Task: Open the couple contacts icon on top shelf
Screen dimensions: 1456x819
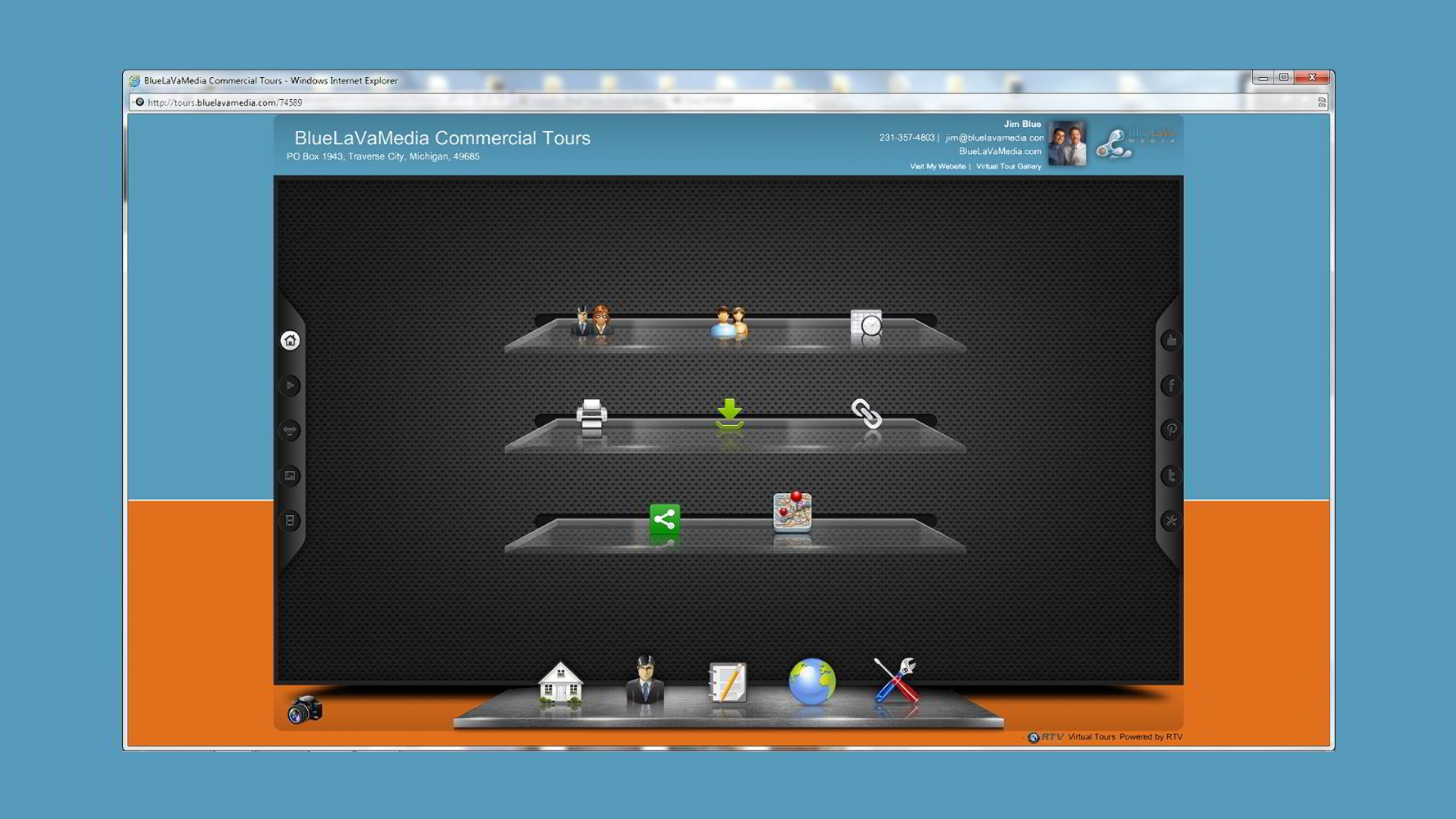Action: tap(729, 323)
